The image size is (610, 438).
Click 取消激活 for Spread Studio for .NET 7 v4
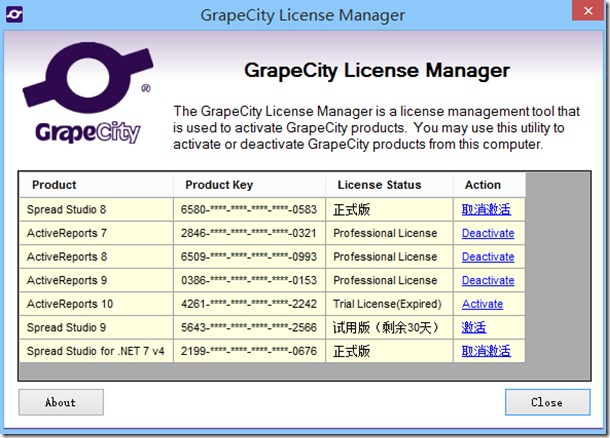(x=486, y=351)
